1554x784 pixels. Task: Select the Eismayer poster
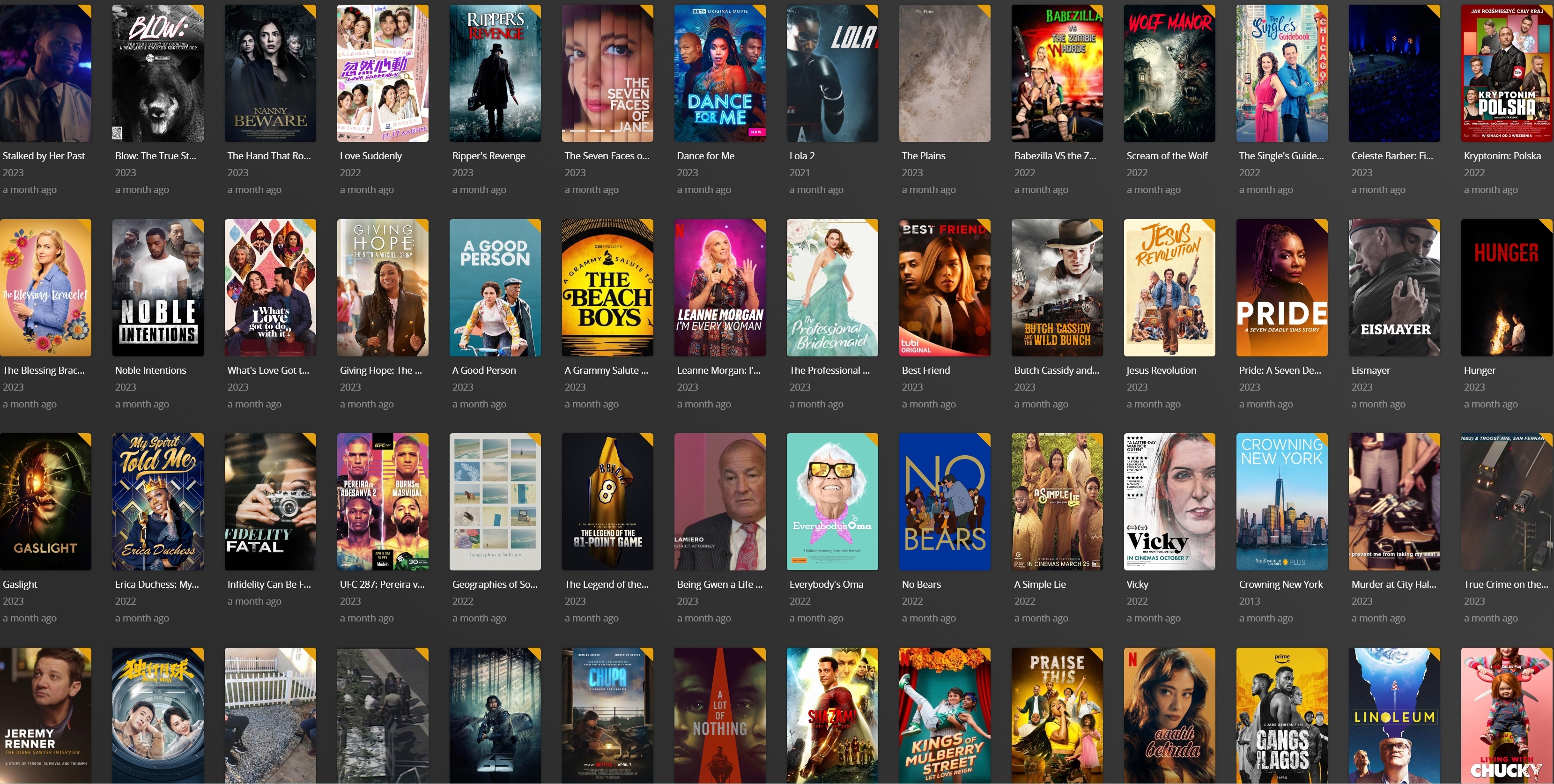1395,288
